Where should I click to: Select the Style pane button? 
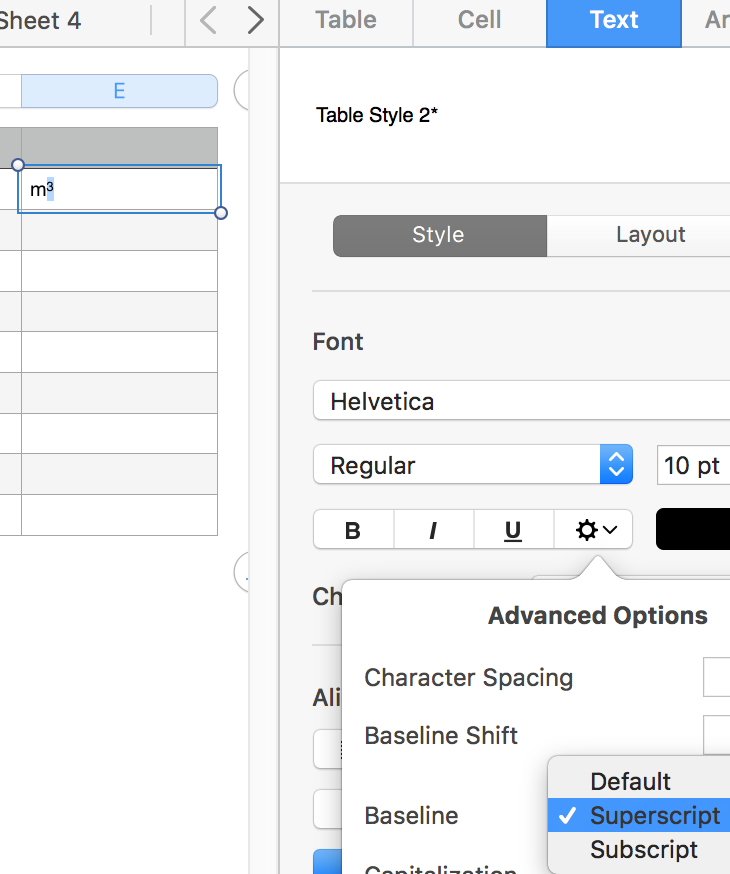click(439, 235)
